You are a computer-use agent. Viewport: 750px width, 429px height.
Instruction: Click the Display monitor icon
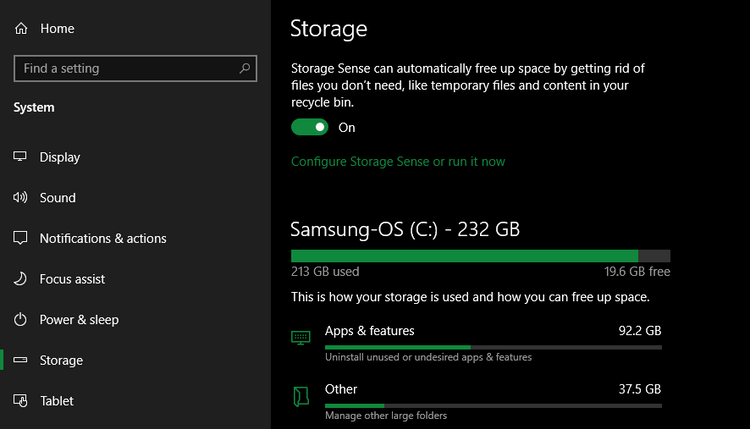click(x=20, y=157)
